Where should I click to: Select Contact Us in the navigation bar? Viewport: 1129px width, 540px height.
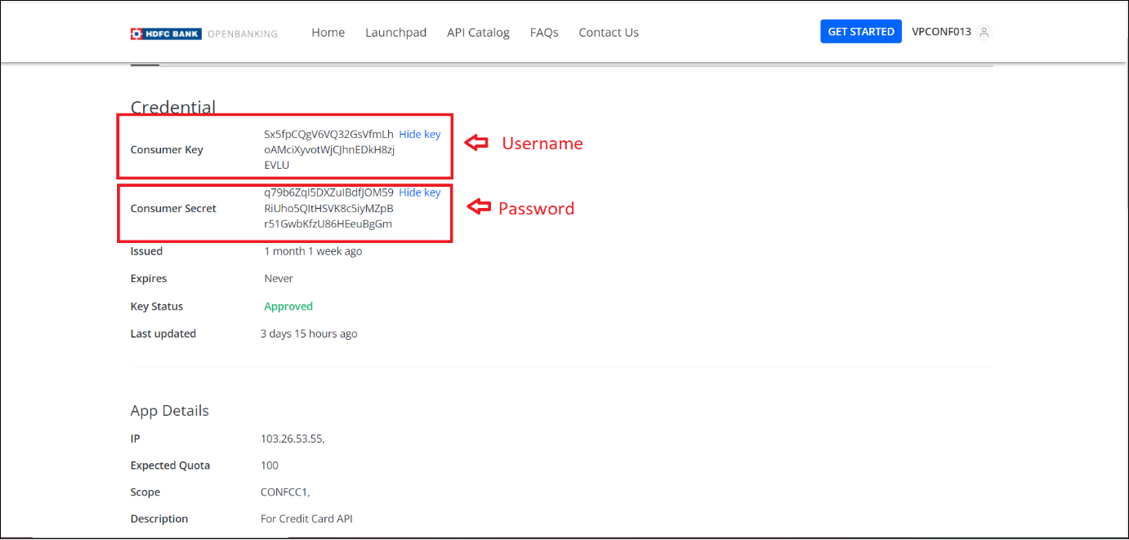coord(608,32)
